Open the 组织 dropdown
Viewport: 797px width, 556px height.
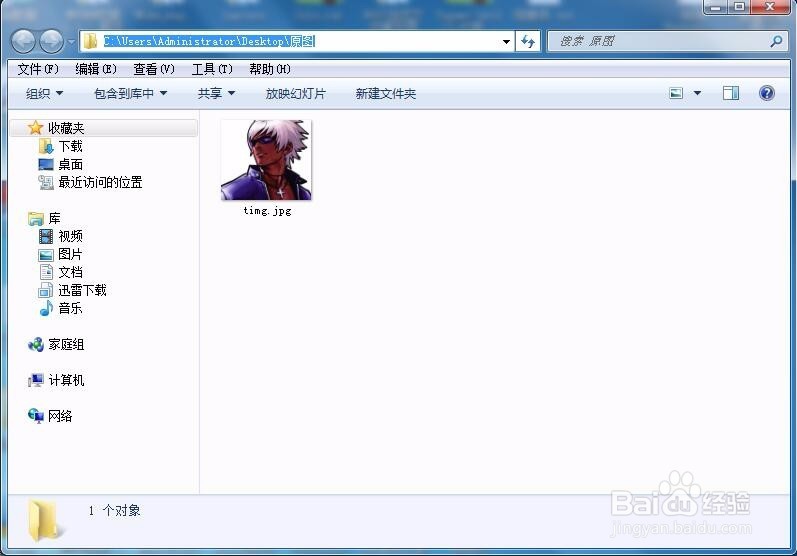pos(45,94)
